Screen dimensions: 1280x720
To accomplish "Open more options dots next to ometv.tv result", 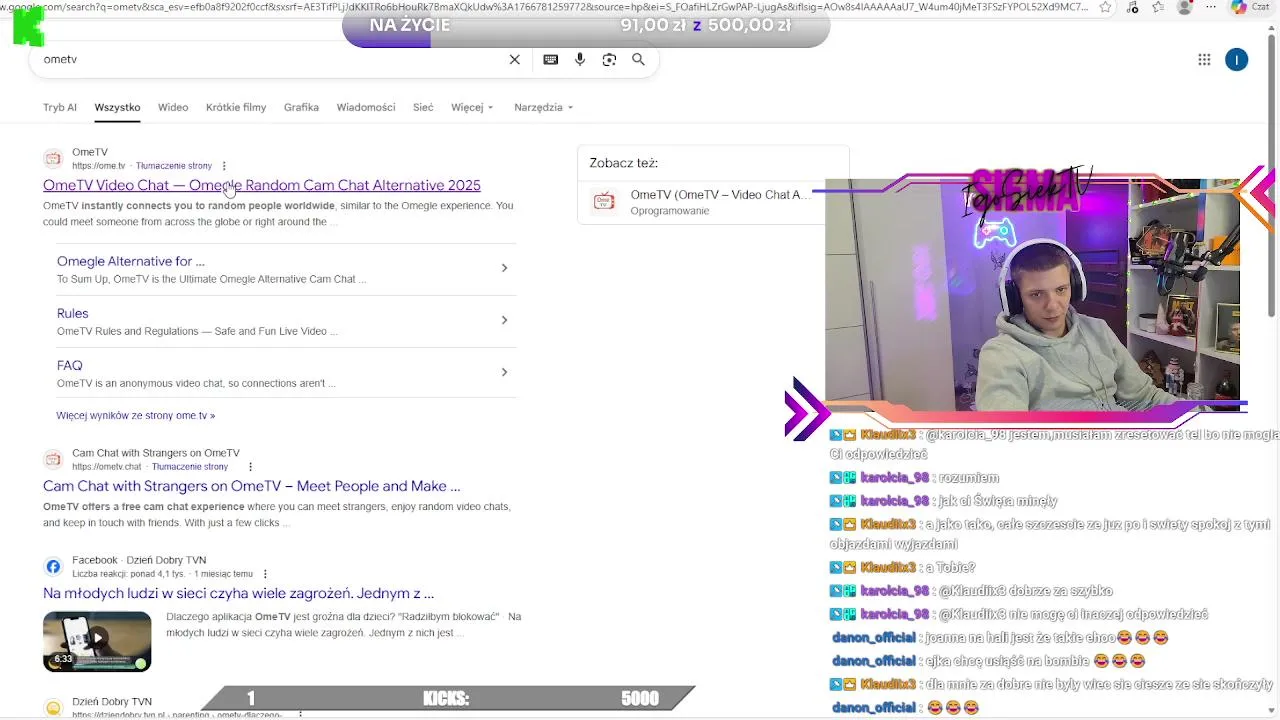I will 224,166.
